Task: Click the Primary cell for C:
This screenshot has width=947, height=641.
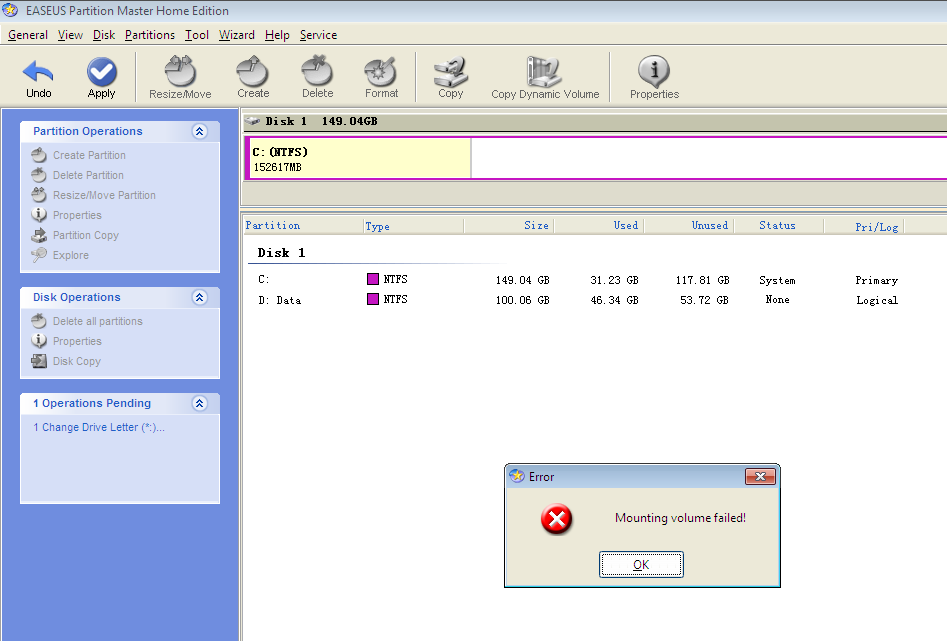Action: (876, 280)
